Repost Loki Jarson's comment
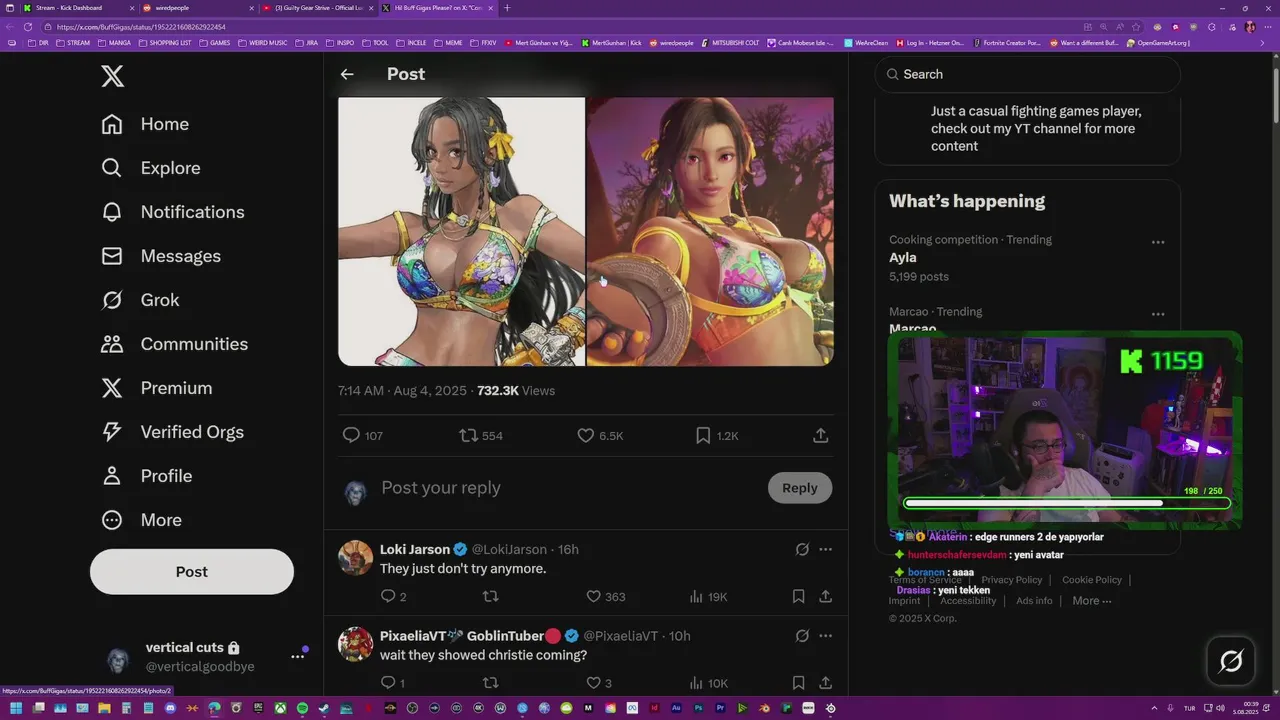The image size is (1280, 720). coord(490,596)
